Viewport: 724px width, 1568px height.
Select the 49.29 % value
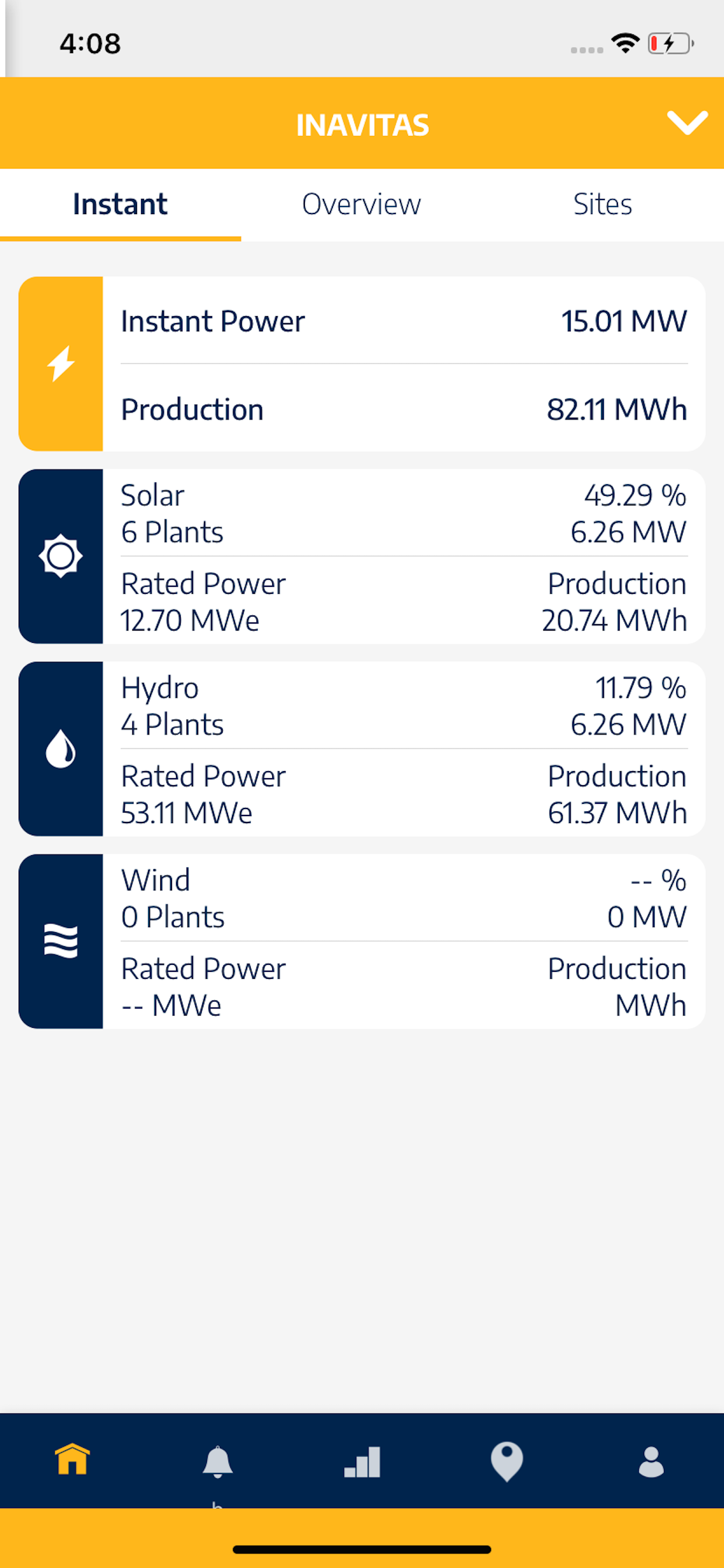pos(635,495)
